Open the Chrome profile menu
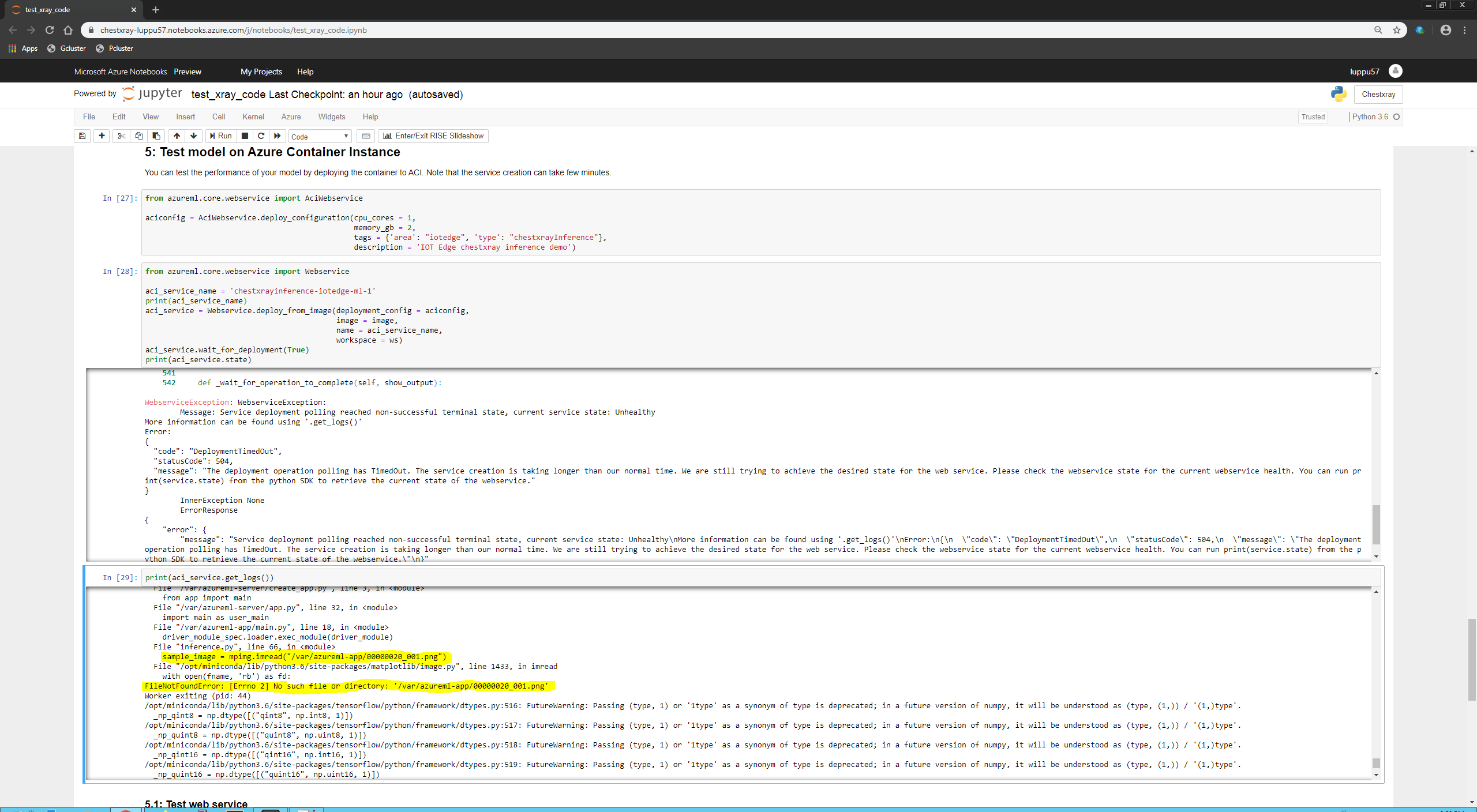This screenshot has height=812, width=1477. click(1446, 30)
